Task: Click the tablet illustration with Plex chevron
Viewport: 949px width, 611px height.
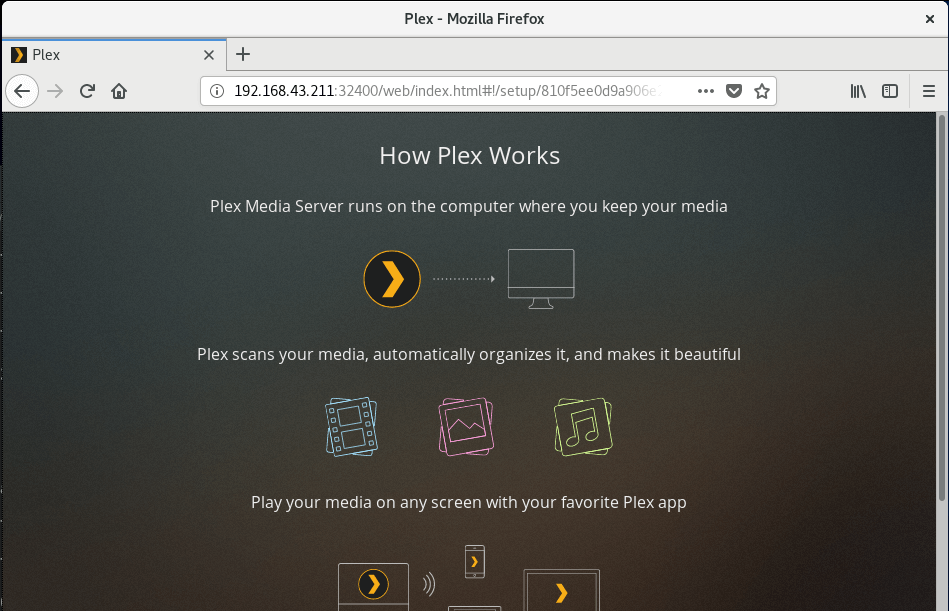Action: [562, 590]
